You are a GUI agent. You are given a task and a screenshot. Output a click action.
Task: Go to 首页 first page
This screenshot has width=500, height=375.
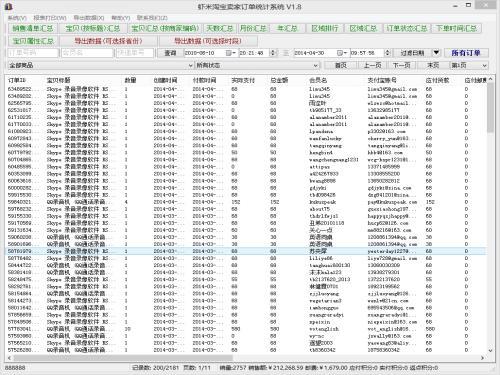point(340,65)
